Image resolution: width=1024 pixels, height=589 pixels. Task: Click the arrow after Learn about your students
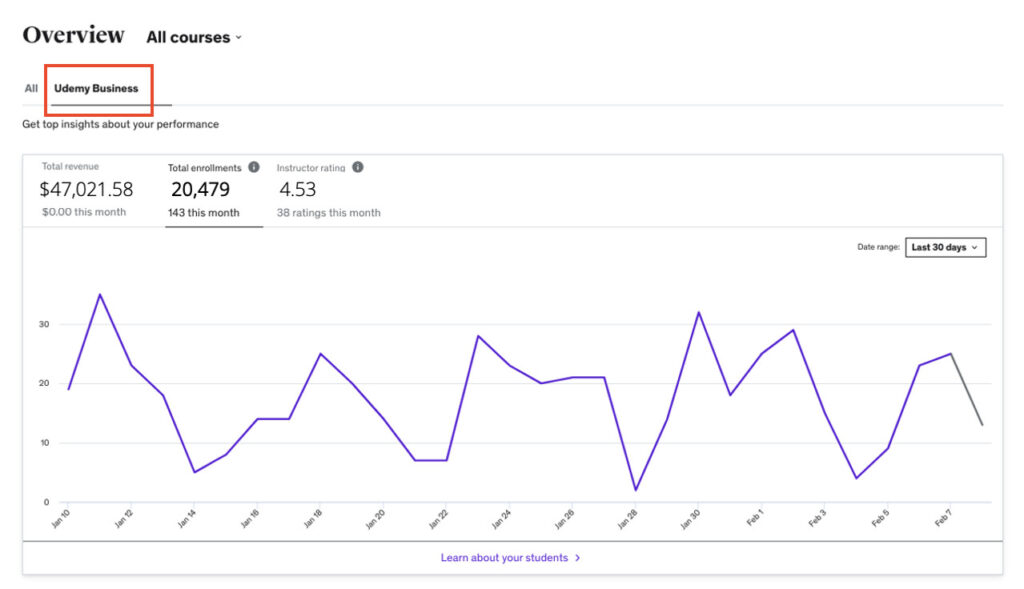(578, 558)
